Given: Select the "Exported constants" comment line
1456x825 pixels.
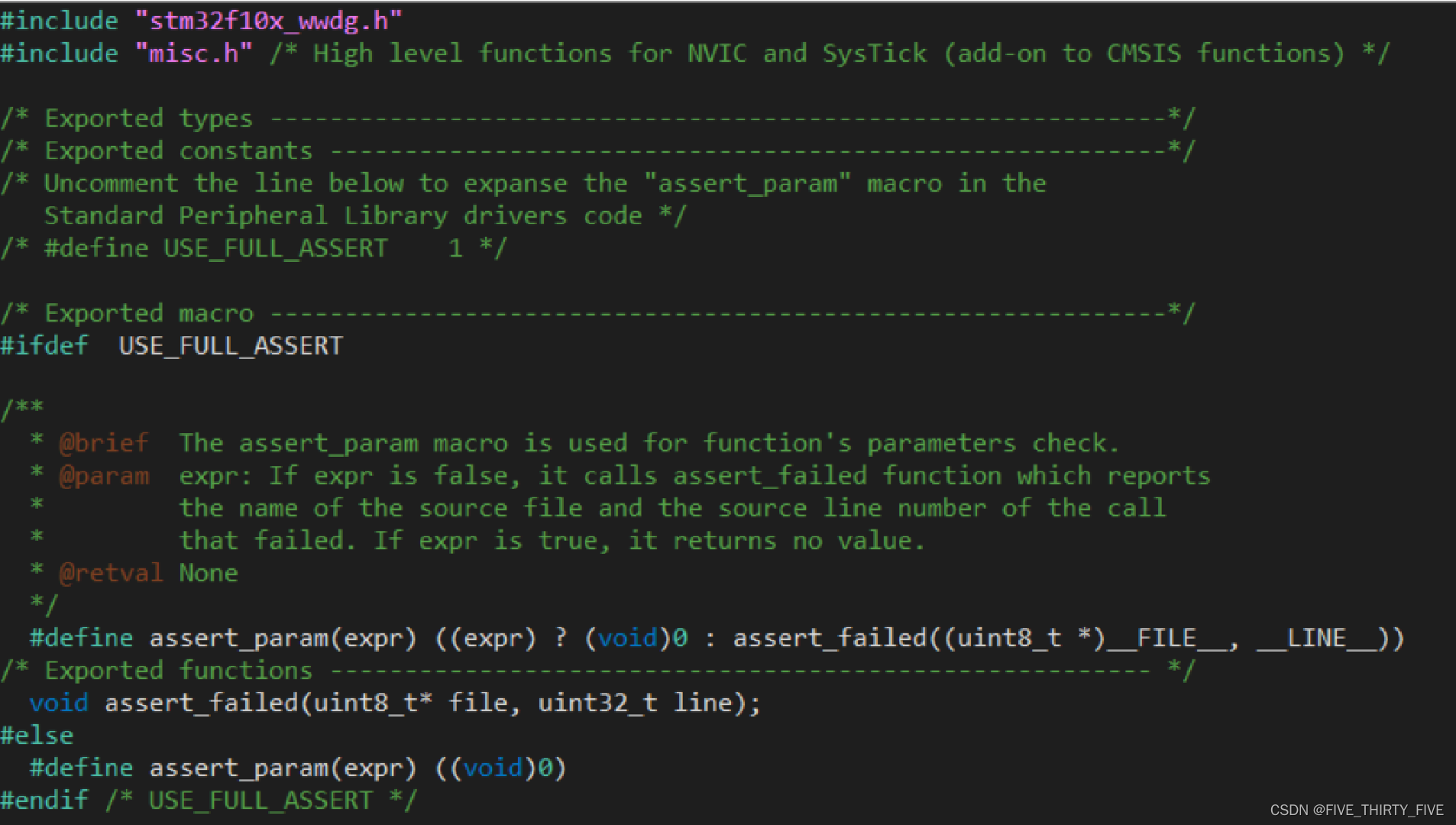Looking at the screenshot, I should 597,150.
